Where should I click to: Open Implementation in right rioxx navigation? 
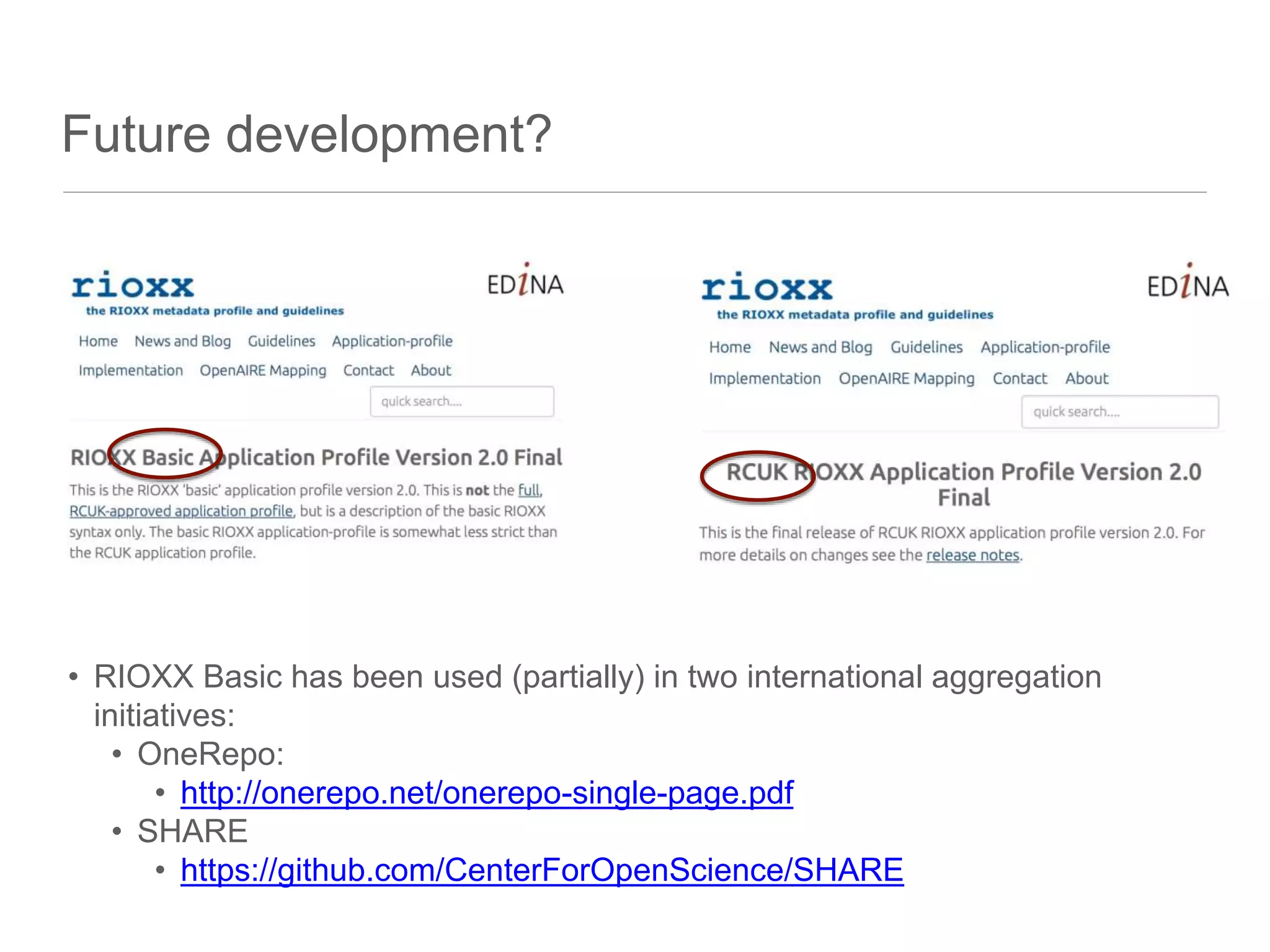point(765,379)
